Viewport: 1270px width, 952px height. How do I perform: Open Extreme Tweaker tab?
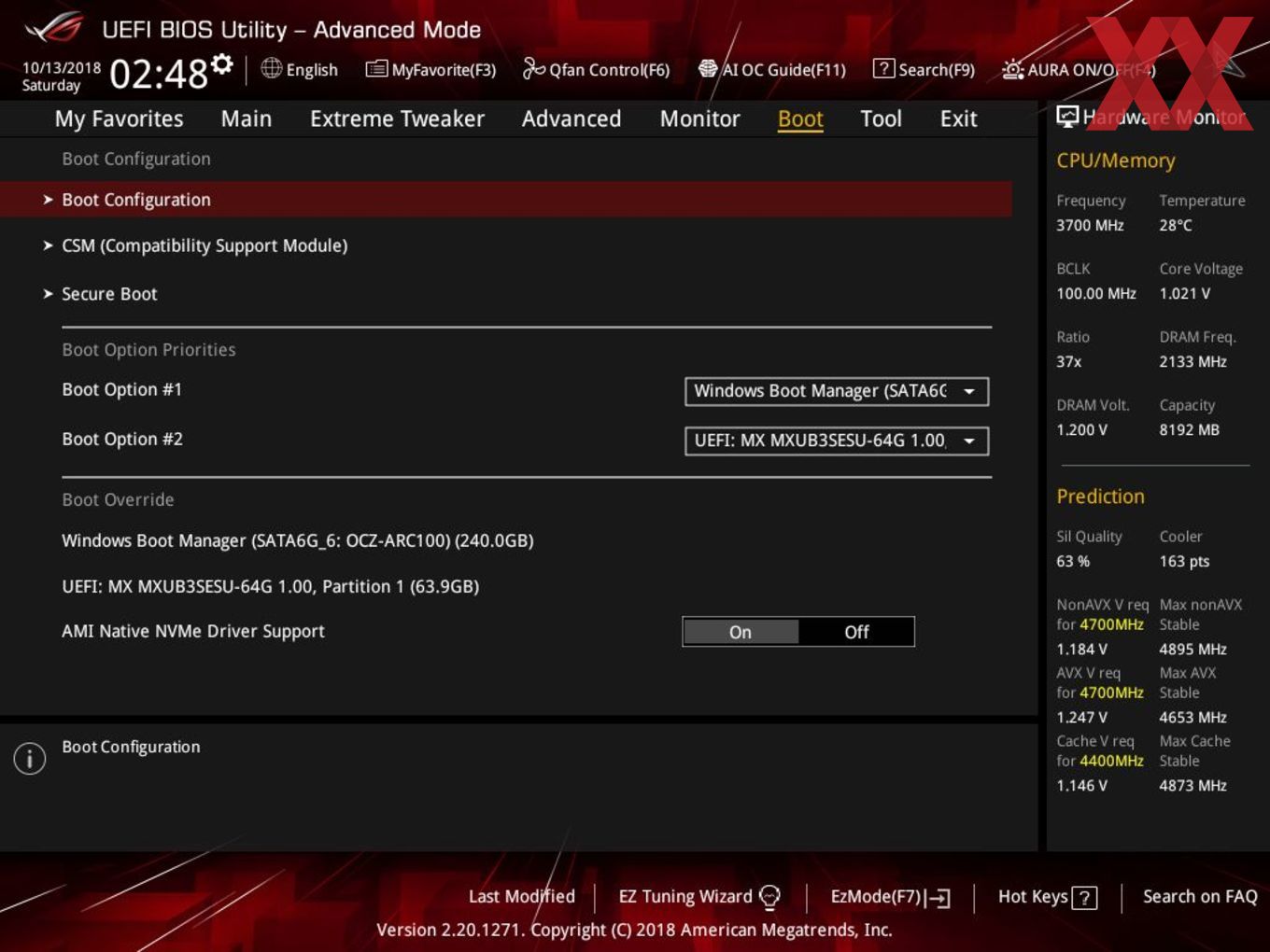pos(397,119)
